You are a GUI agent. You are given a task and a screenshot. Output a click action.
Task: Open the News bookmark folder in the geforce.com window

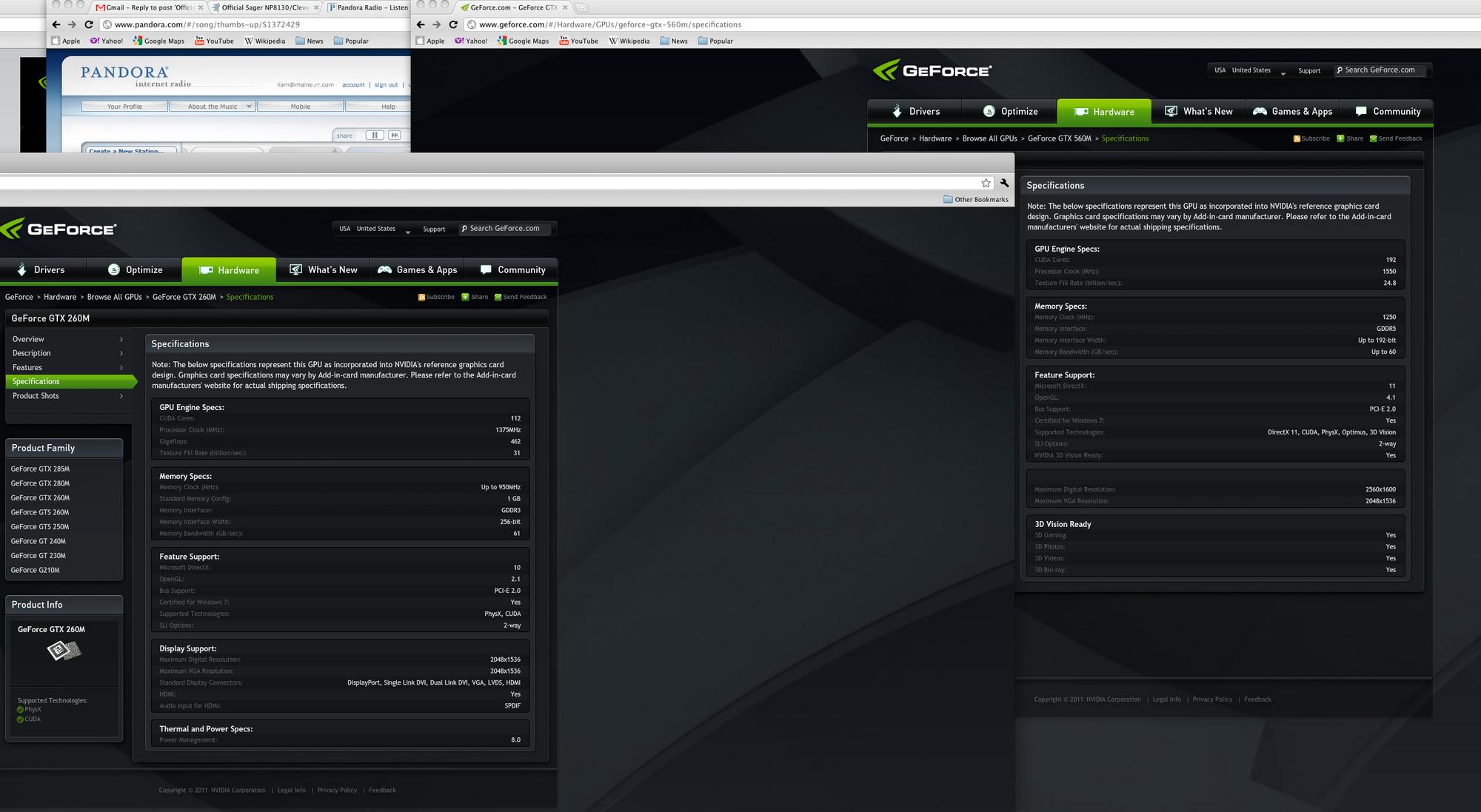674,41
